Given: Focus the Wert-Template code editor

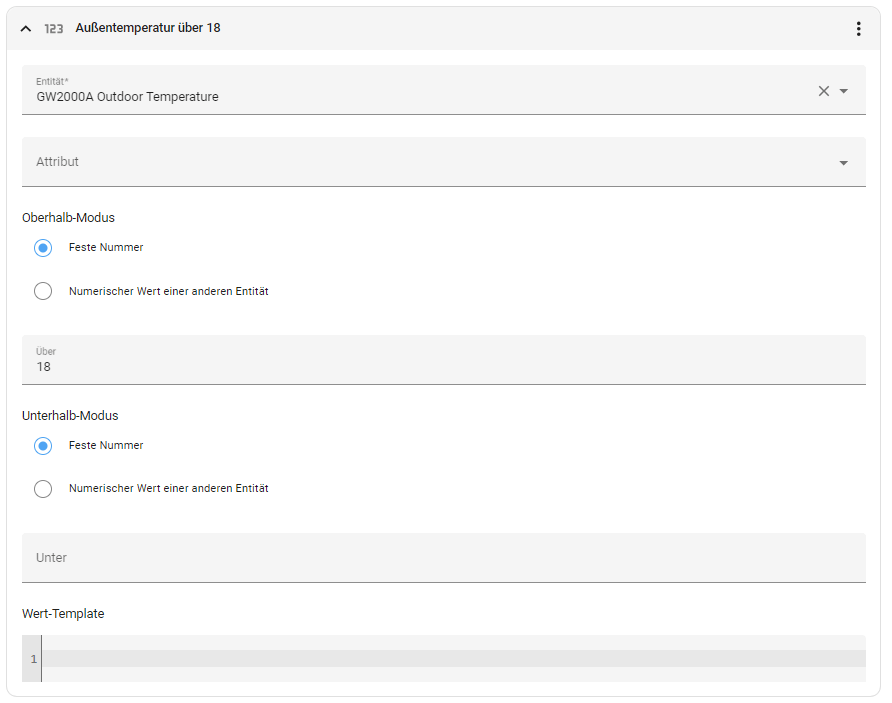Looking at the screenshot, I should 450,659.
